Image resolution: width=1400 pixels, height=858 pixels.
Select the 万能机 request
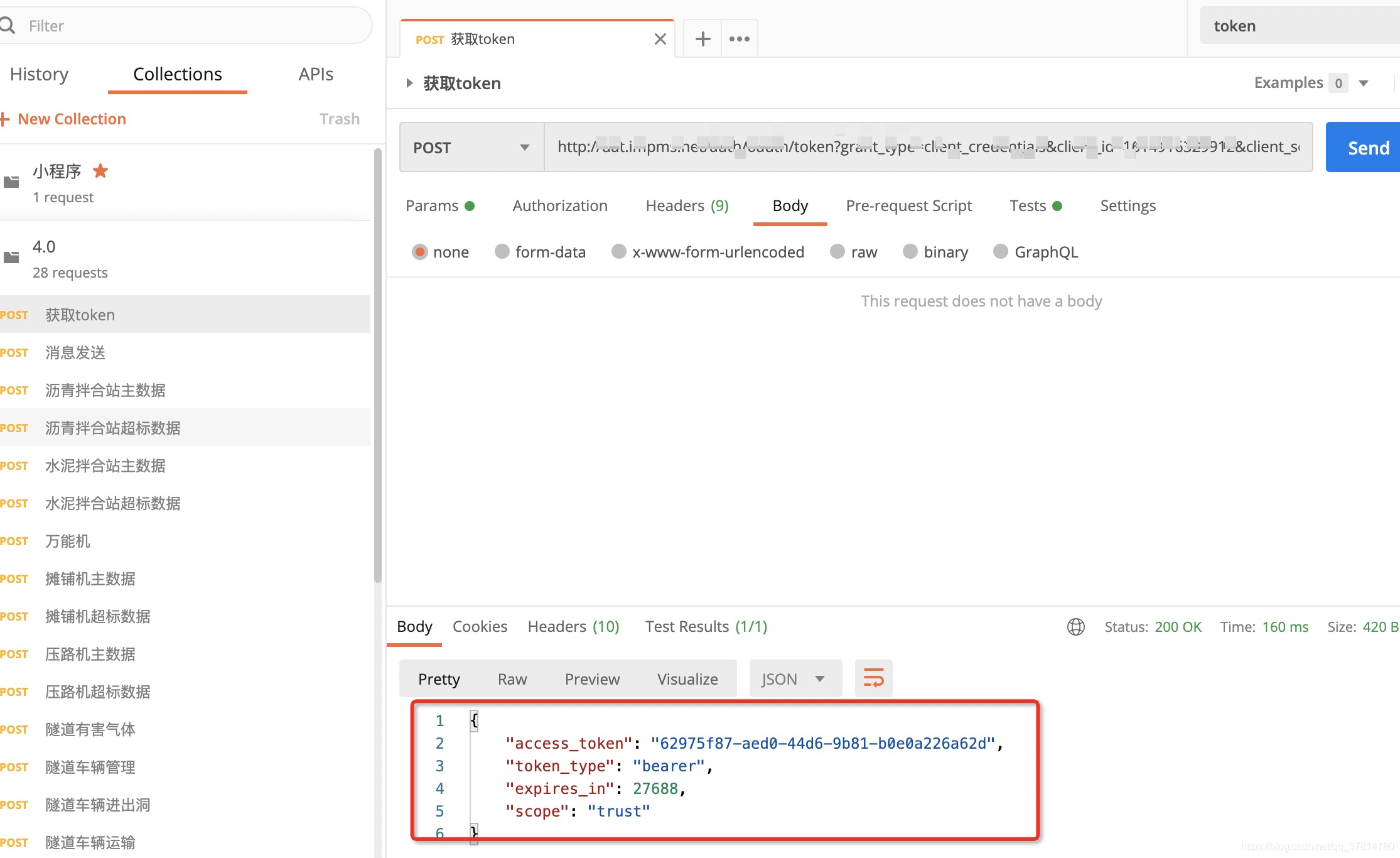[185, 541]
